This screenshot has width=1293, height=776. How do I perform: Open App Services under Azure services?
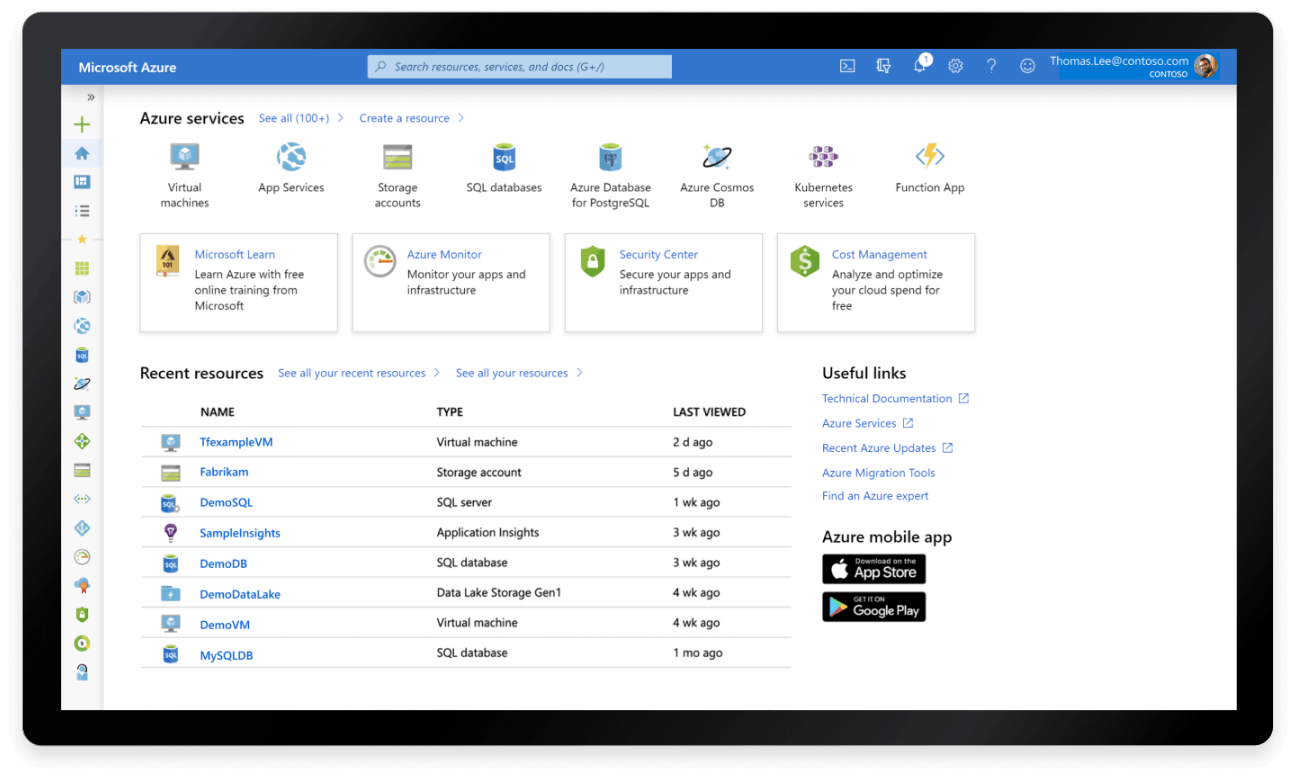291,168
